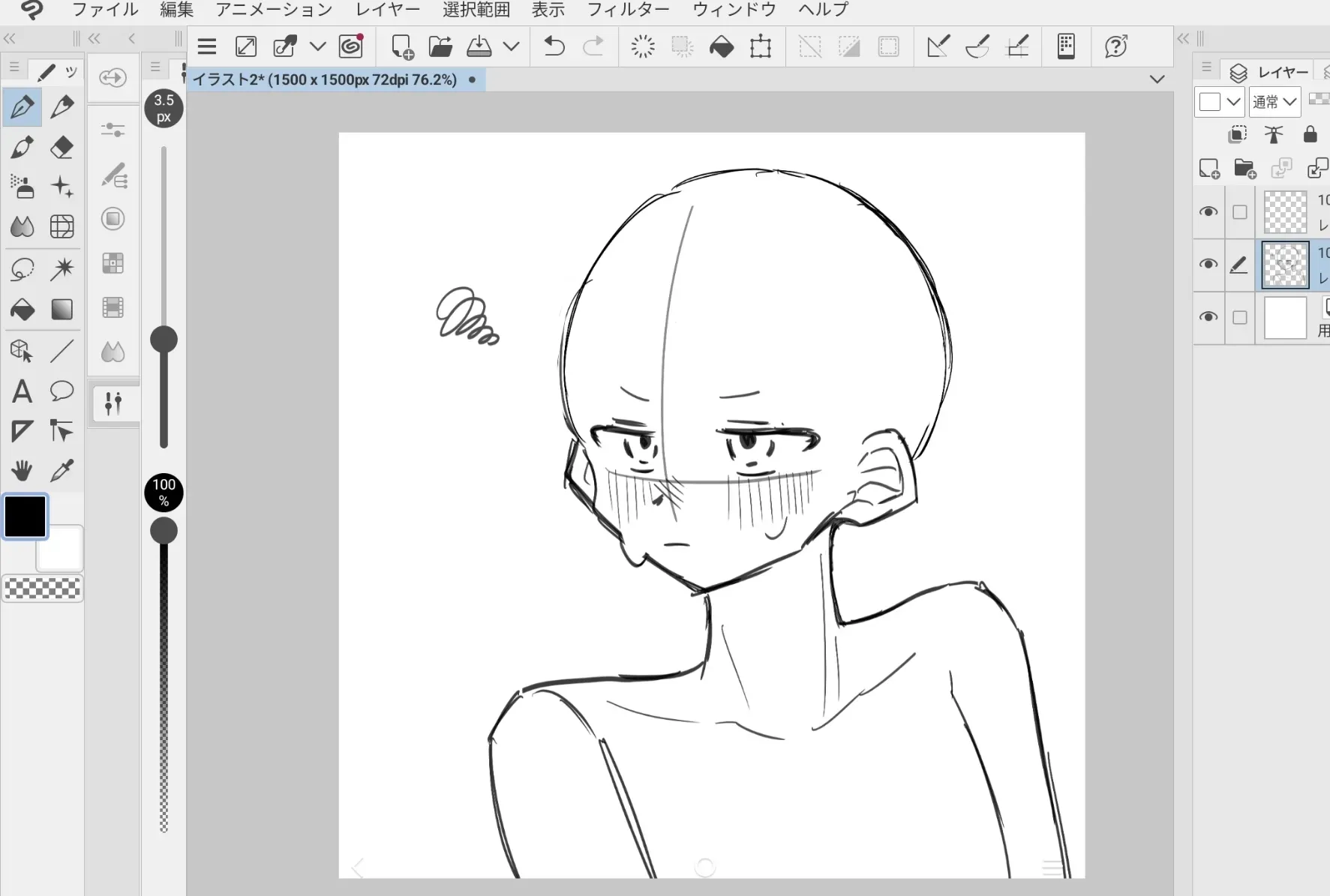Open the command bar hamburger menu button
Viewport: 1330px width, 896px height.
tap(207, 46)
